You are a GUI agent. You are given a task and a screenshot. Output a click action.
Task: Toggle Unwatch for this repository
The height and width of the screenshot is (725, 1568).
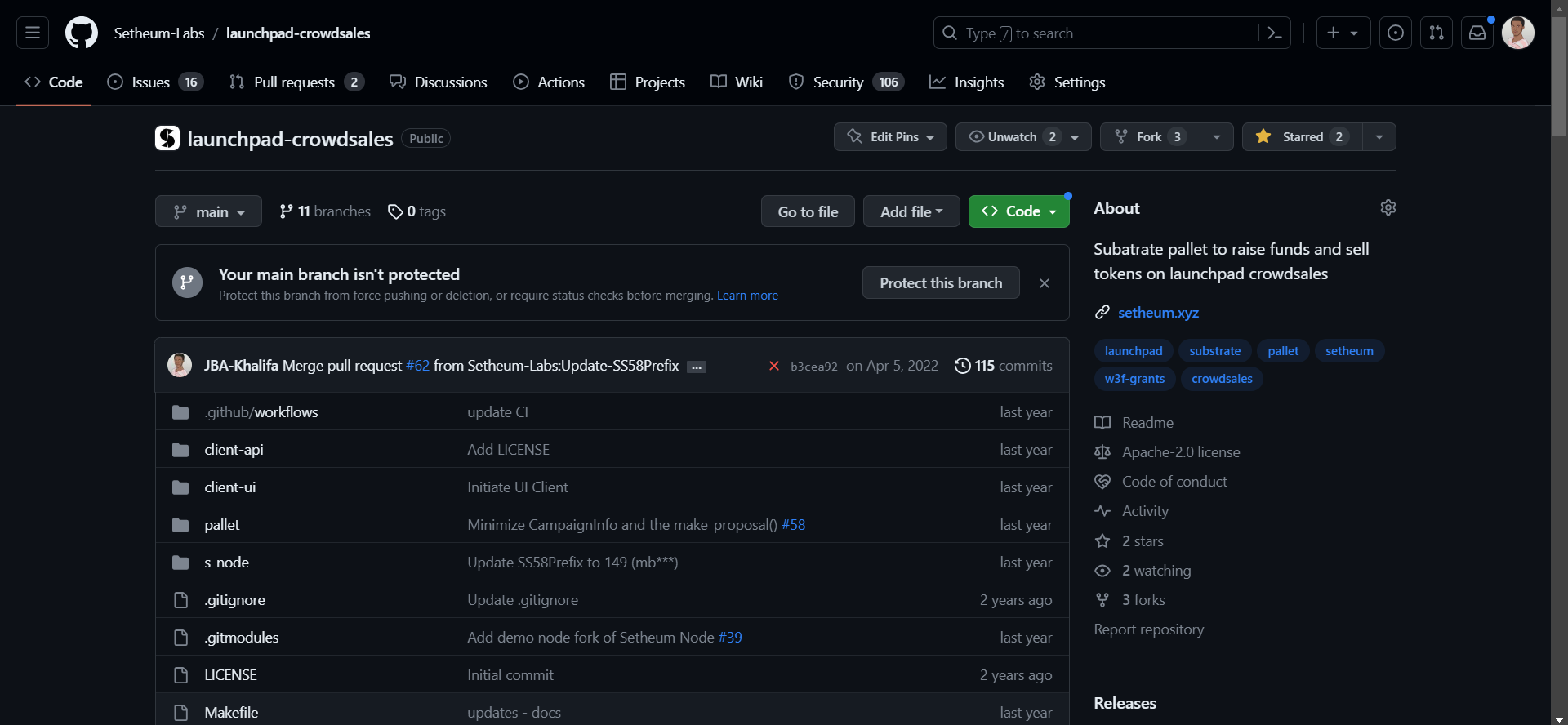pos(1011,137)
